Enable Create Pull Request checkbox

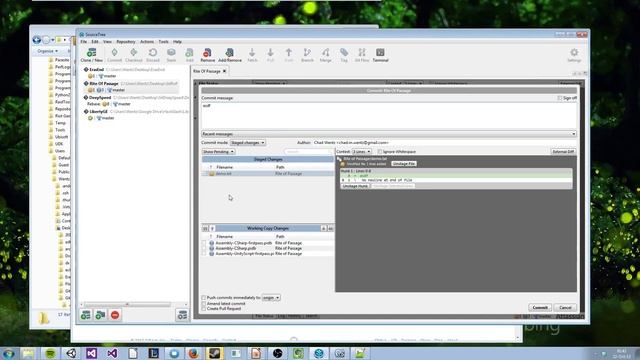click(204, 309)
